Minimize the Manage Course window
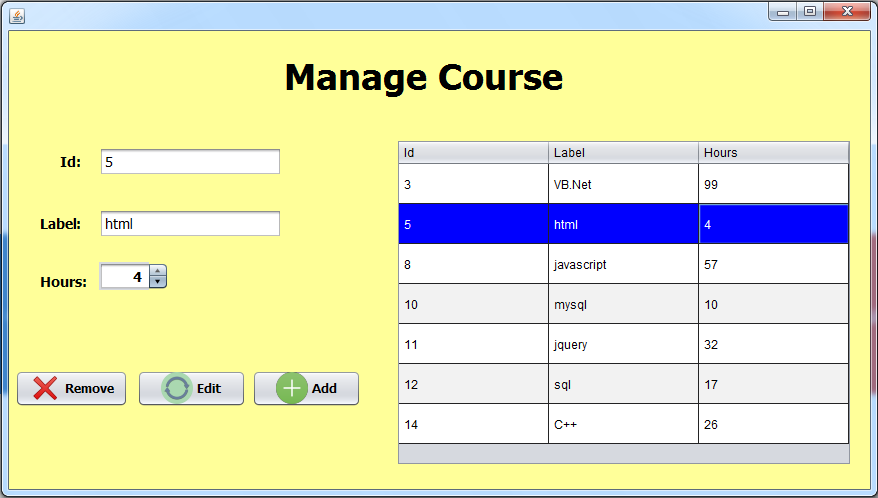Viewport: 878px width, 498px height. pyautogui.click(x=783, y=11)
